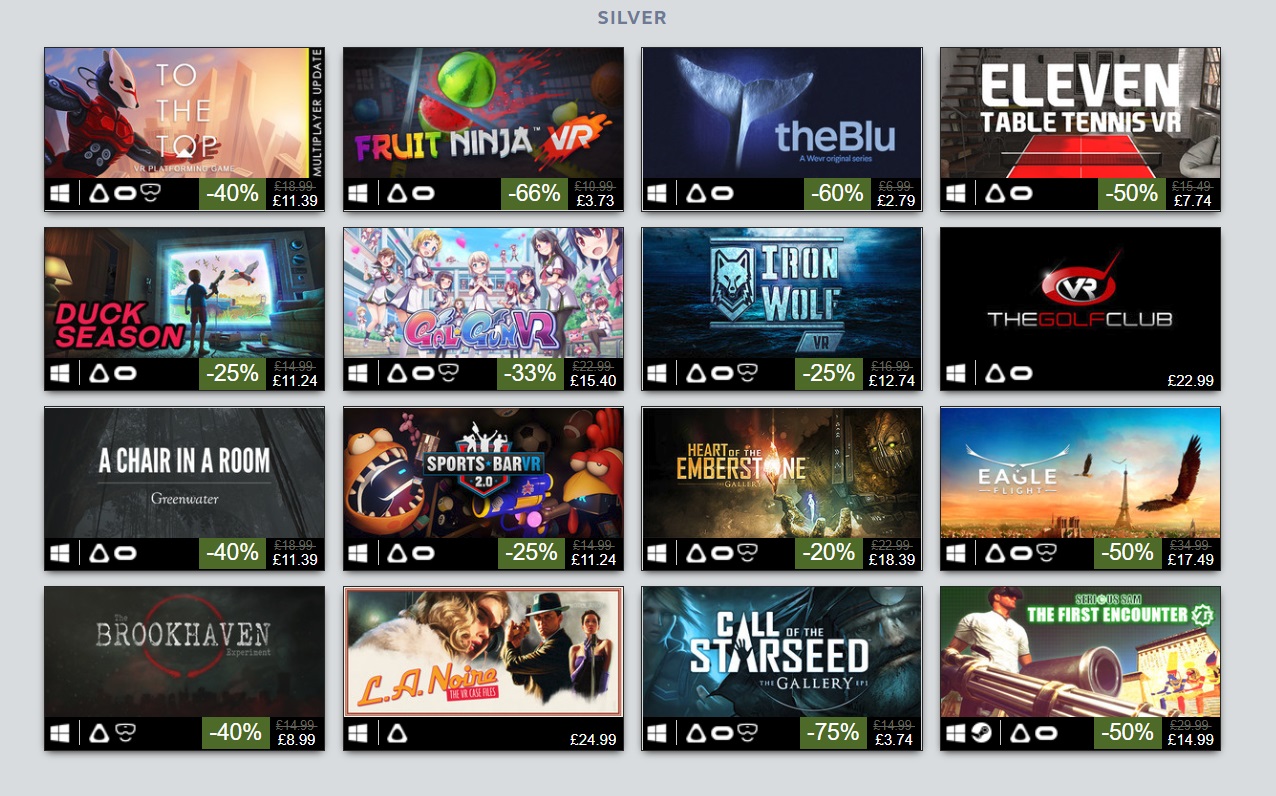Click the -20% badge on Heart of the Emberstone

tap(829, 554)
